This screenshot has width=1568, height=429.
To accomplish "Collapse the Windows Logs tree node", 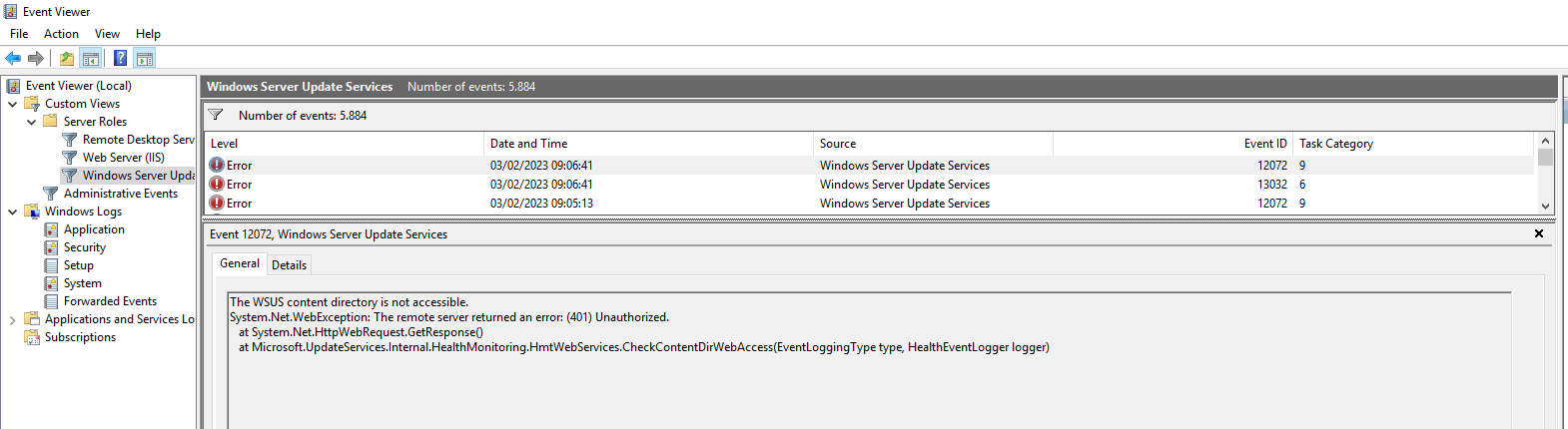I will (x=12, y=212).
